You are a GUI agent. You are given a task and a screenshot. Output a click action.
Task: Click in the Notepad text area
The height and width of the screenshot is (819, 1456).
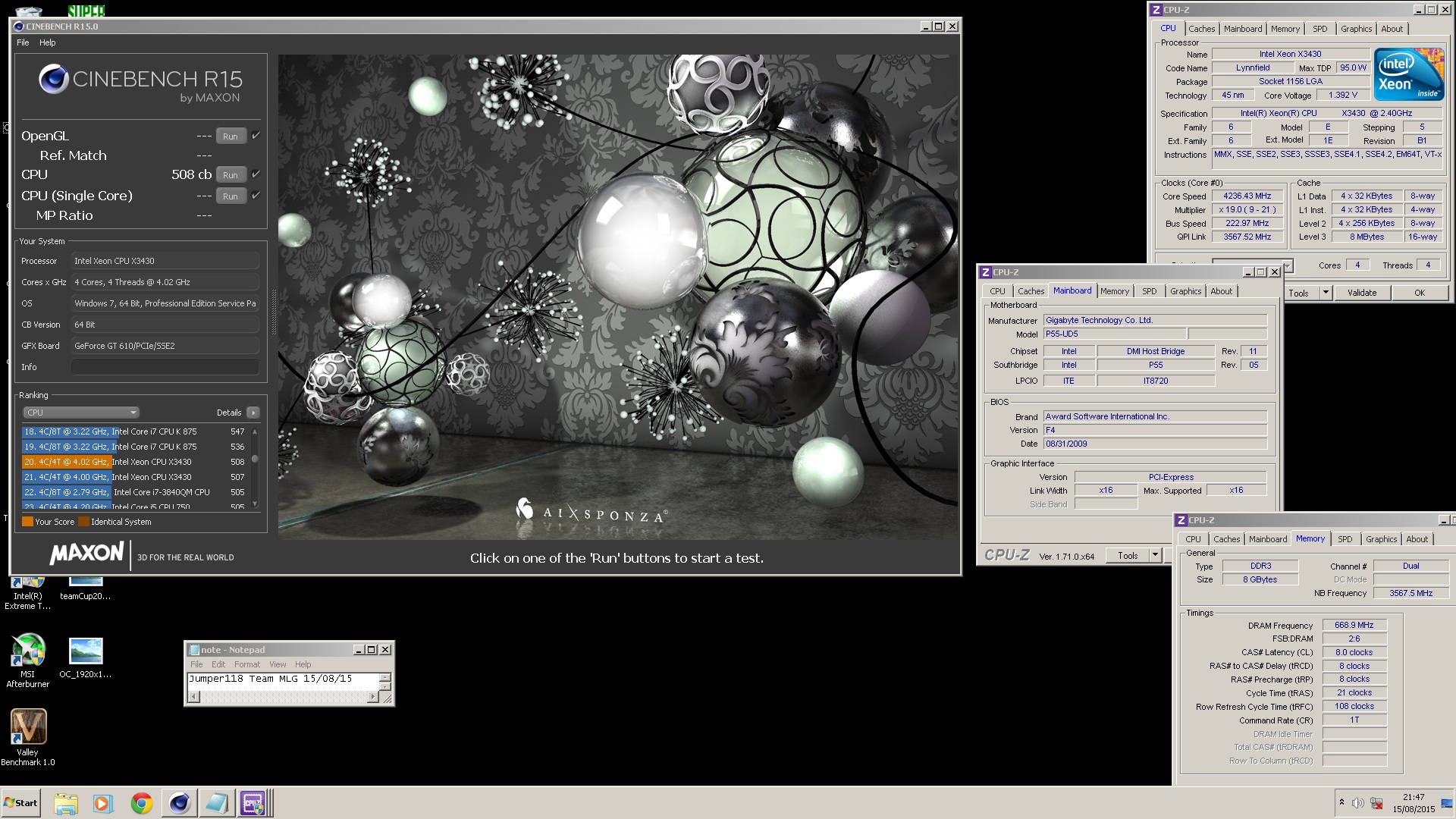282,682
